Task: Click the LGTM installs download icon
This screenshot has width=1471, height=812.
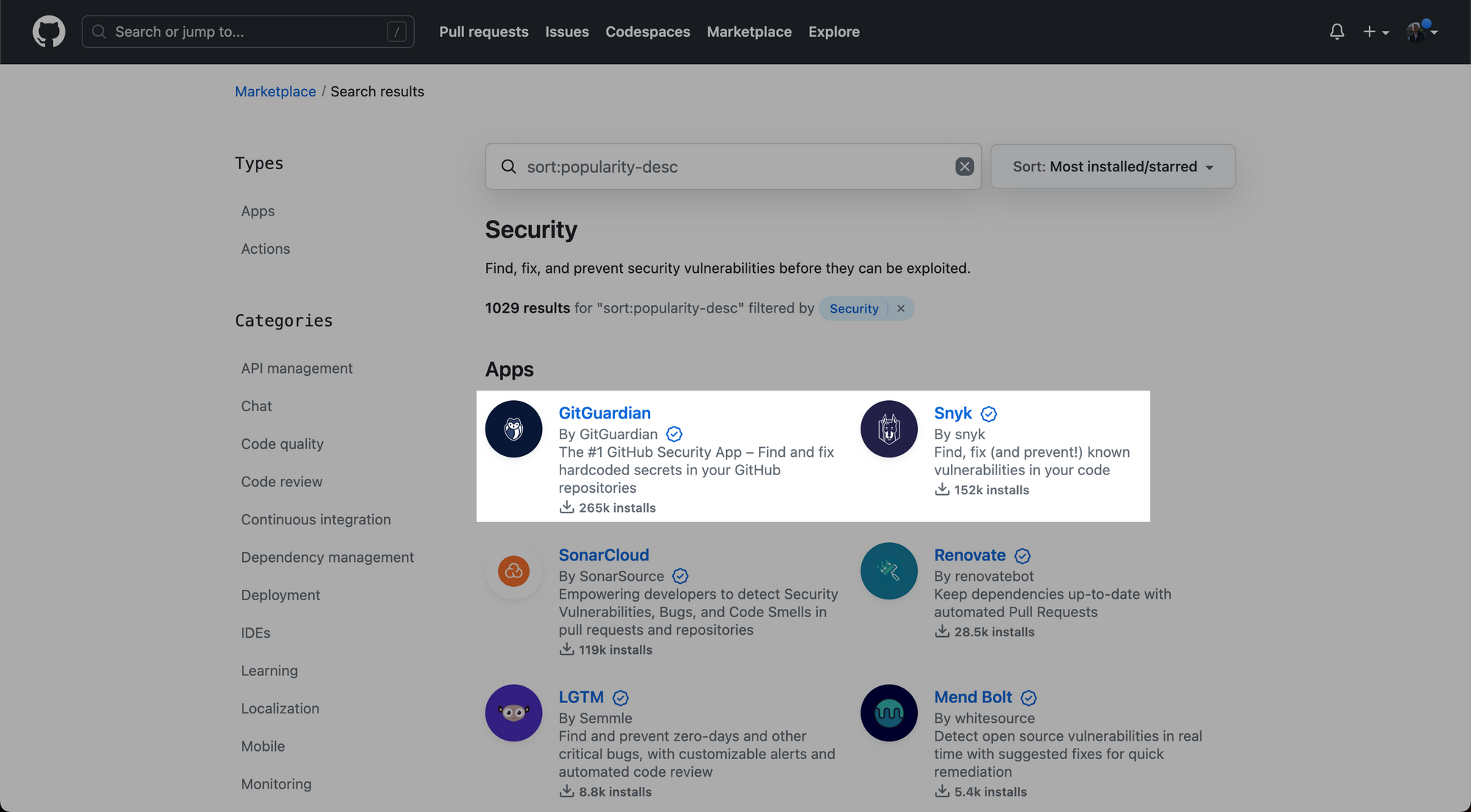Action: pyautogui.click(x=566, y=791)
